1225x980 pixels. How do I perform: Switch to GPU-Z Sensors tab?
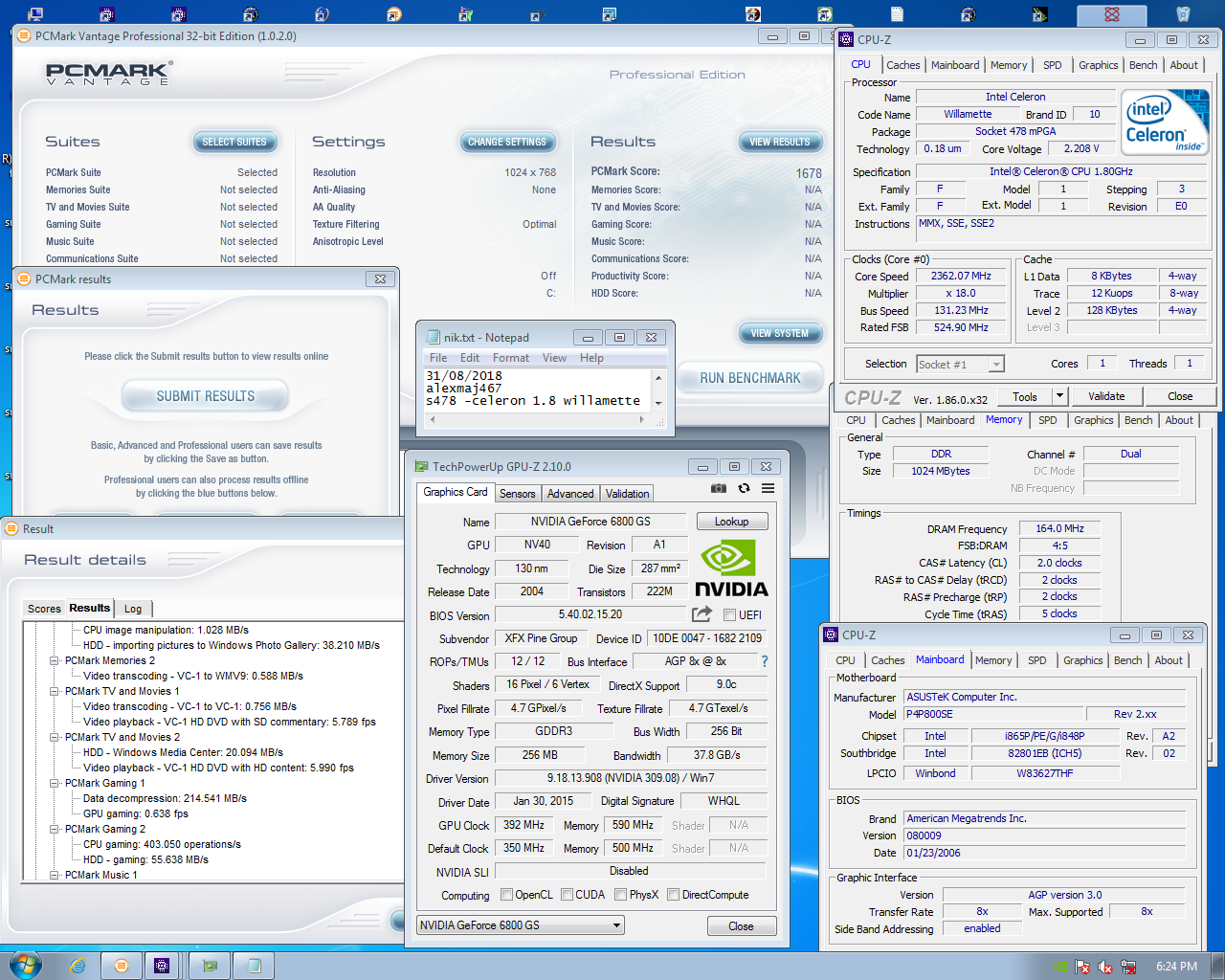(x=518, y=494)
